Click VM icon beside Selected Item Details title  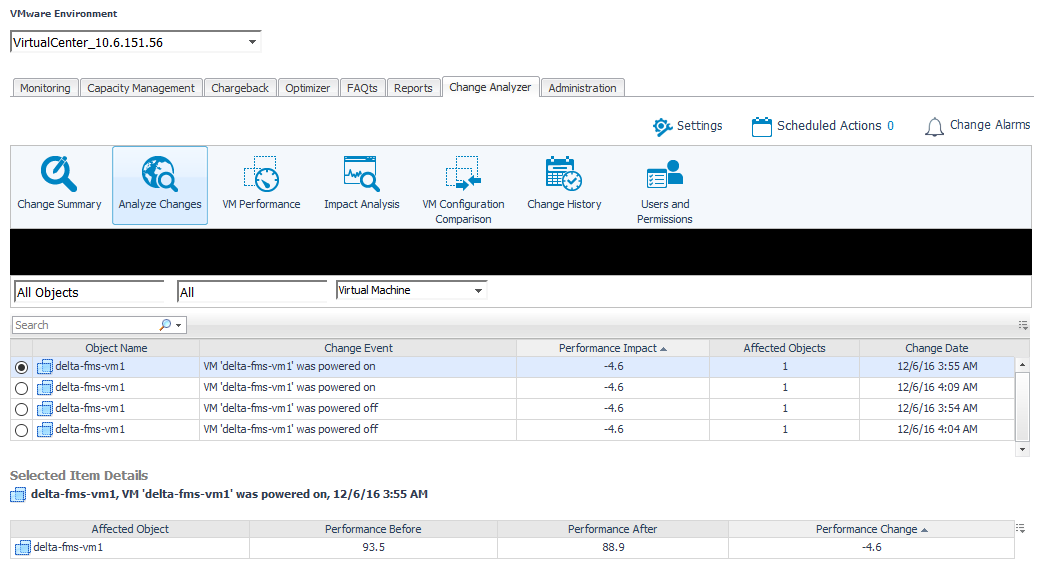pyautogui.click(x=18, y=494)
